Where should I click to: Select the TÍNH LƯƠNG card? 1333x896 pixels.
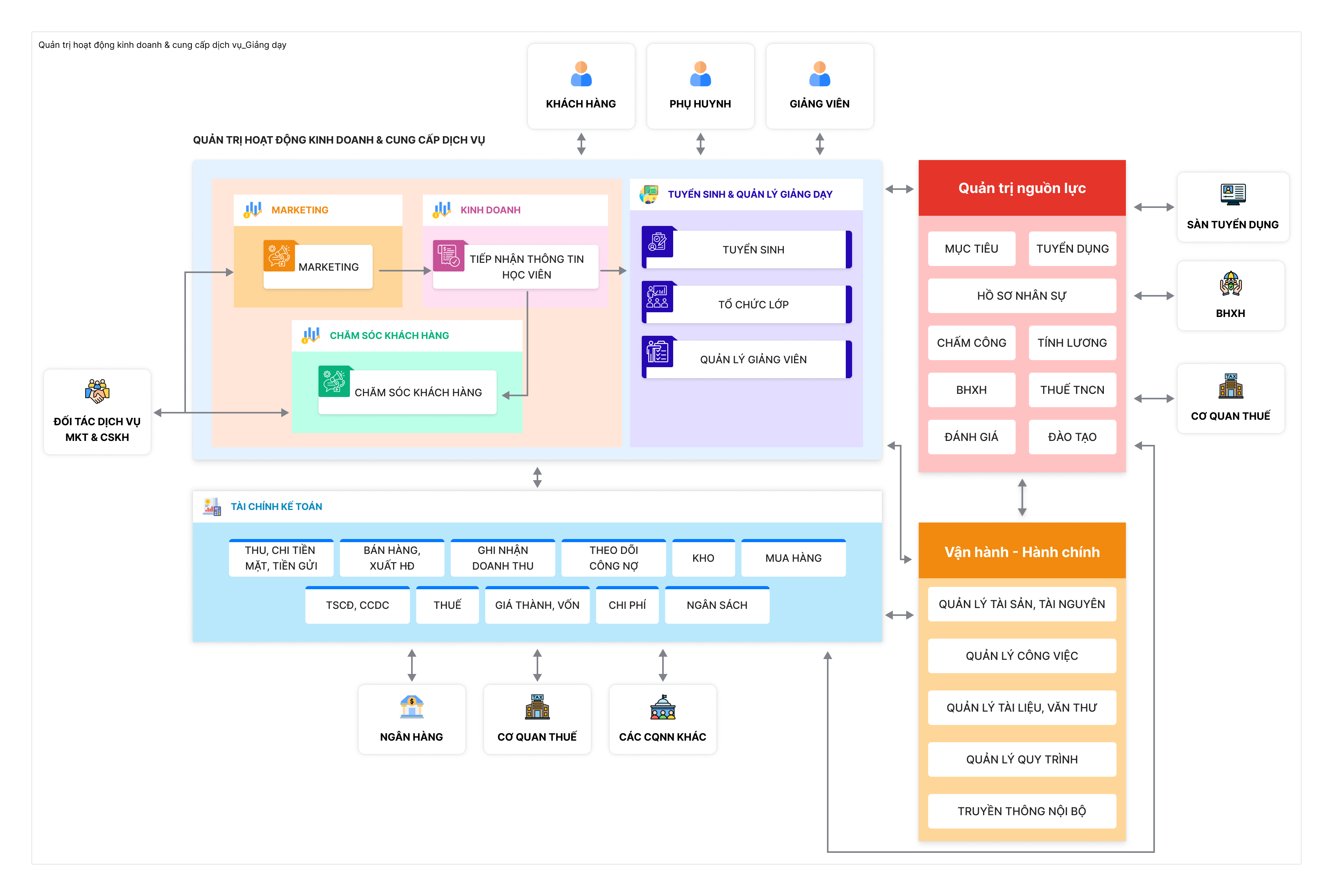point(1073,342)
